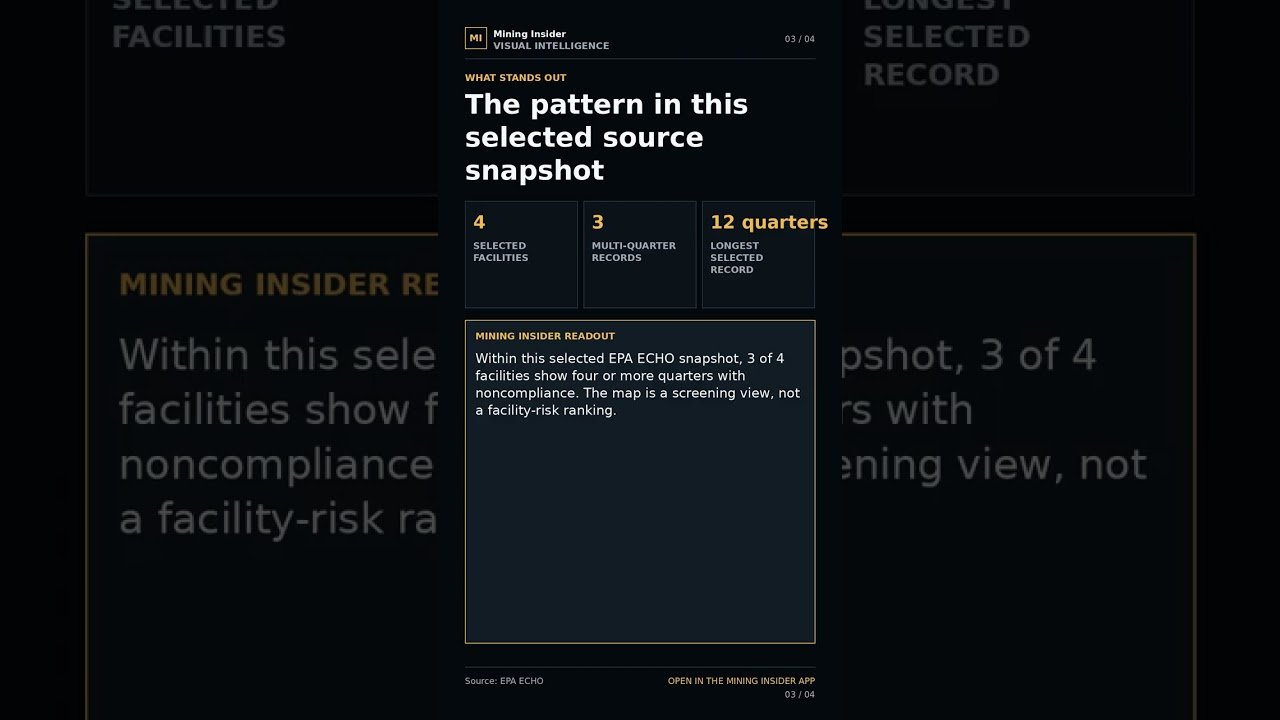Click the "Source: EPA ECHO" footer text

coord(504,681)
